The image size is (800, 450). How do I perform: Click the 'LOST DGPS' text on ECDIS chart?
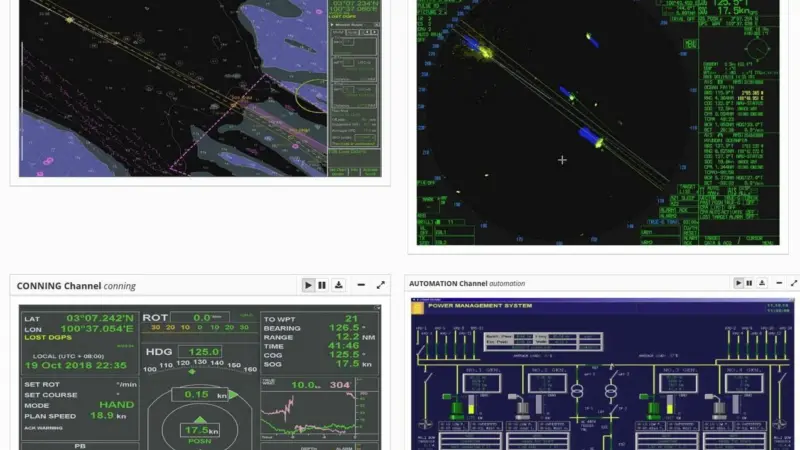coord(343,16)
